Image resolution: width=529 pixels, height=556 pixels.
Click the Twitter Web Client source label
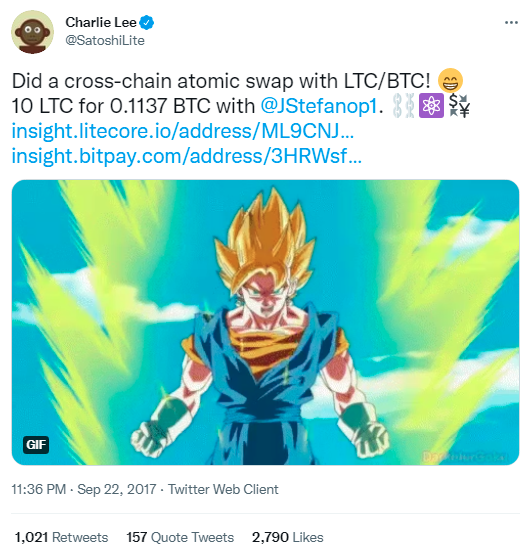[223, 489]
